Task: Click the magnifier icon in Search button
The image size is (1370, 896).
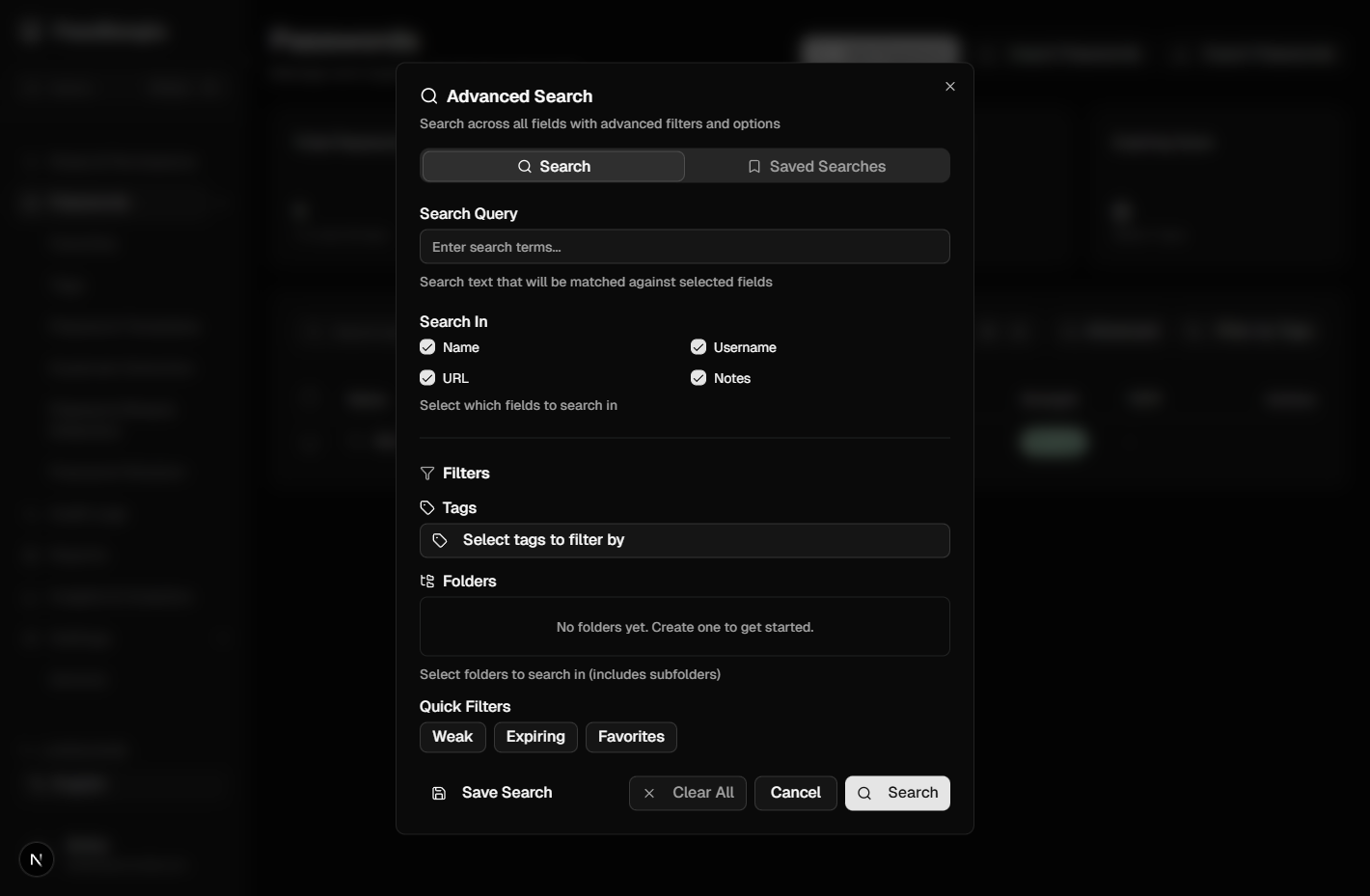Action: coord(864,794)
